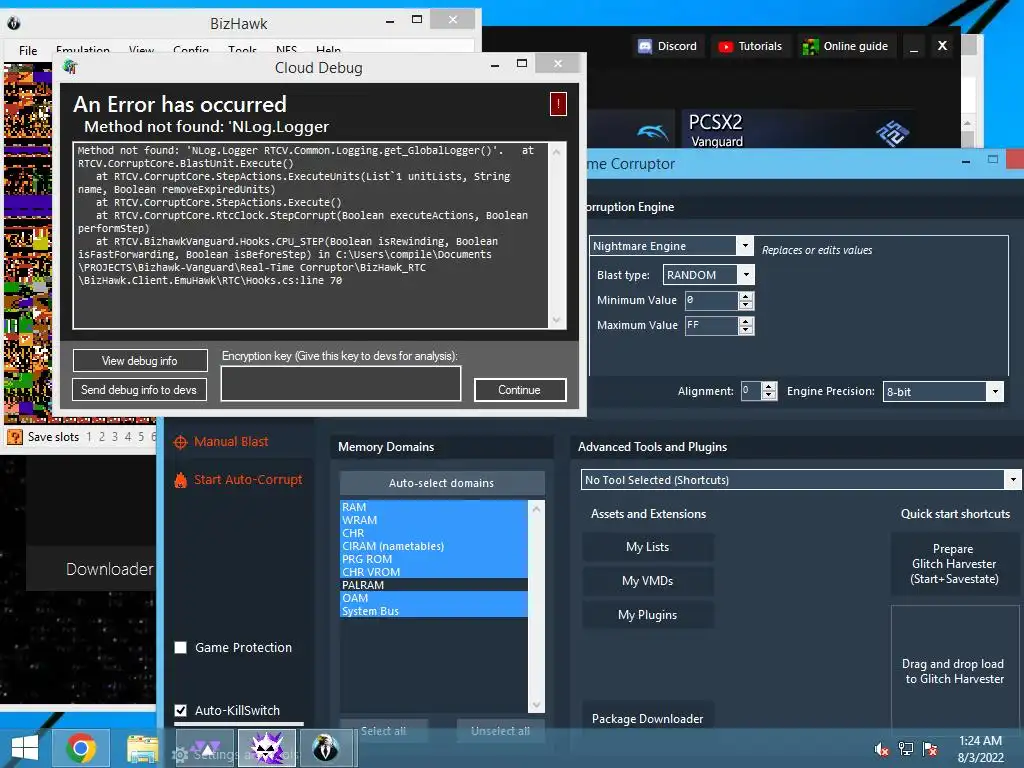Open My Plugins
Screen dimensions: 1024x768
[647, 615]
